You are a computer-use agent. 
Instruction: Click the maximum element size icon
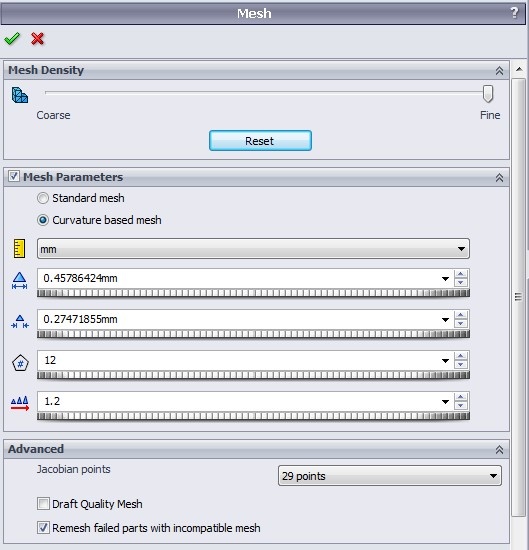(x=20, y=281)
